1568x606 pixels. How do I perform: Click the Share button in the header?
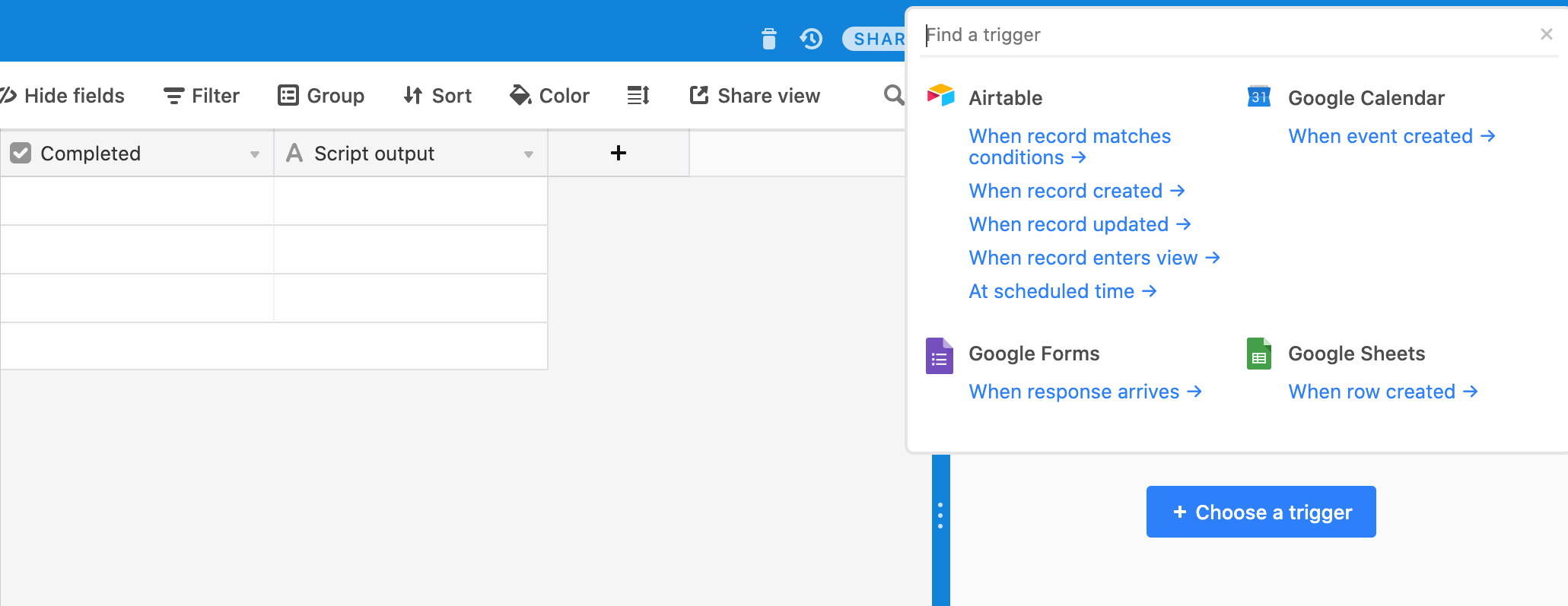(875, 39)
